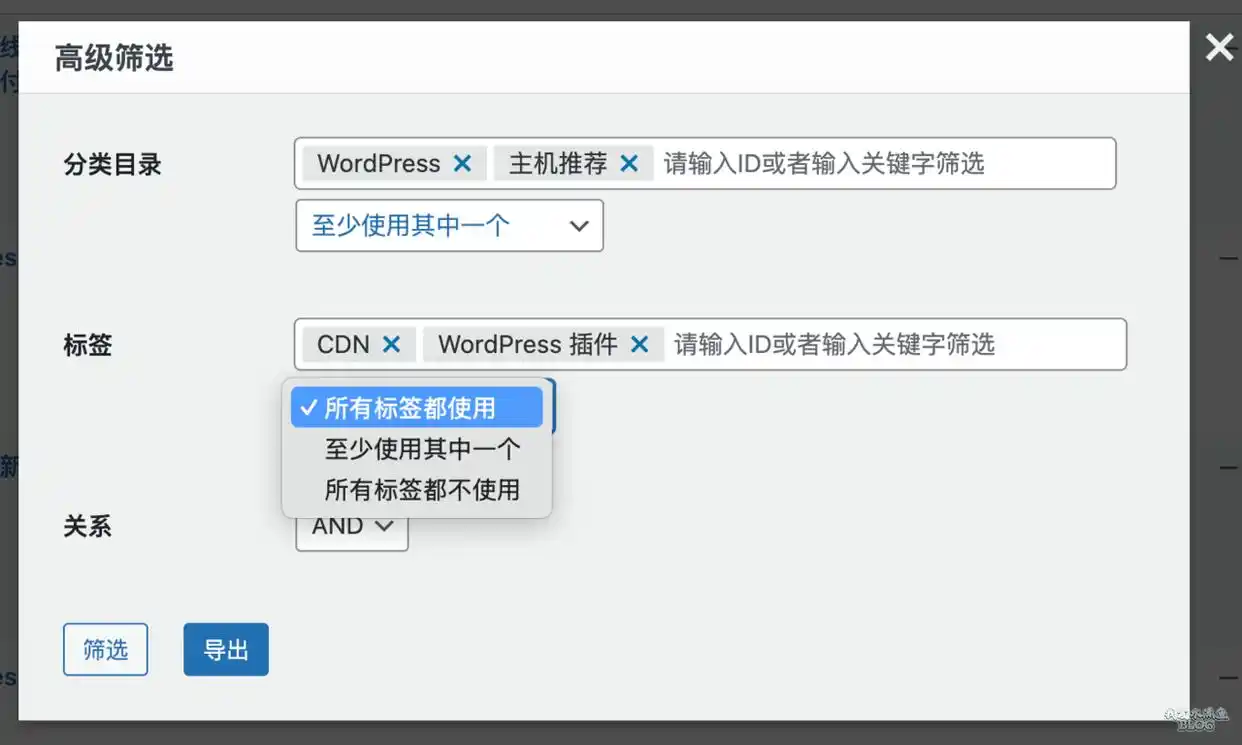Open the 至少使用其中一个 category dropdown
1242x745 pixels.
[x=448, y=226]
